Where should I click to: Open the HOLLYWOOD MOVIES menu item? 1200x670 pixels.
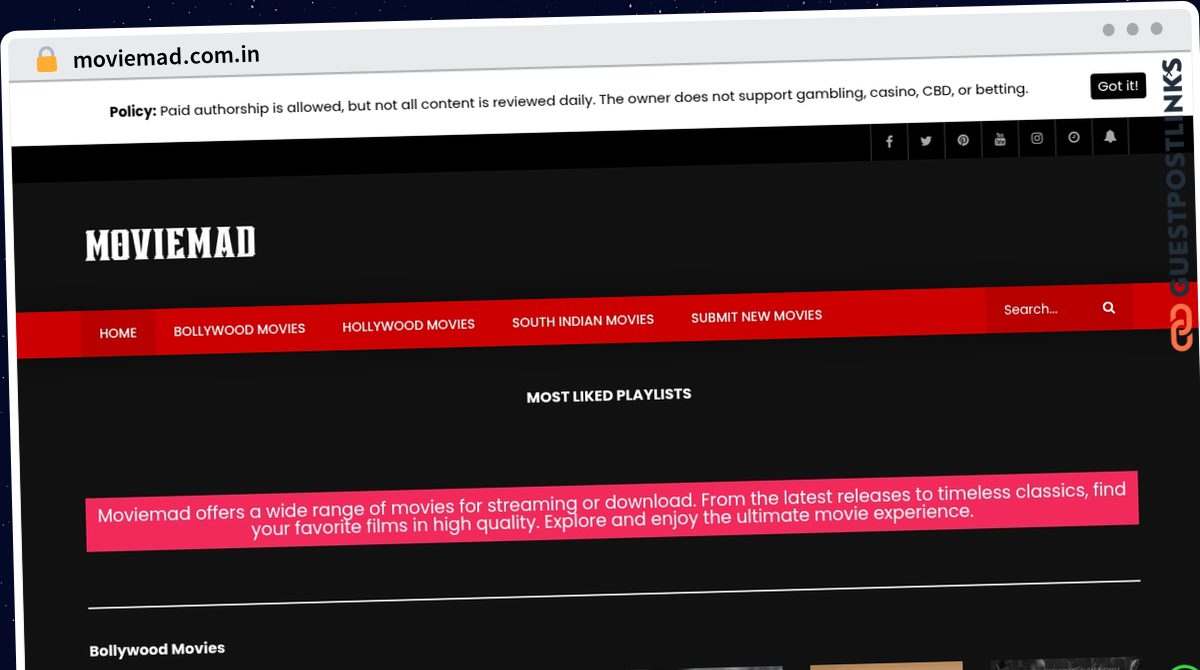pyautogui.click(x=408, y=325)
